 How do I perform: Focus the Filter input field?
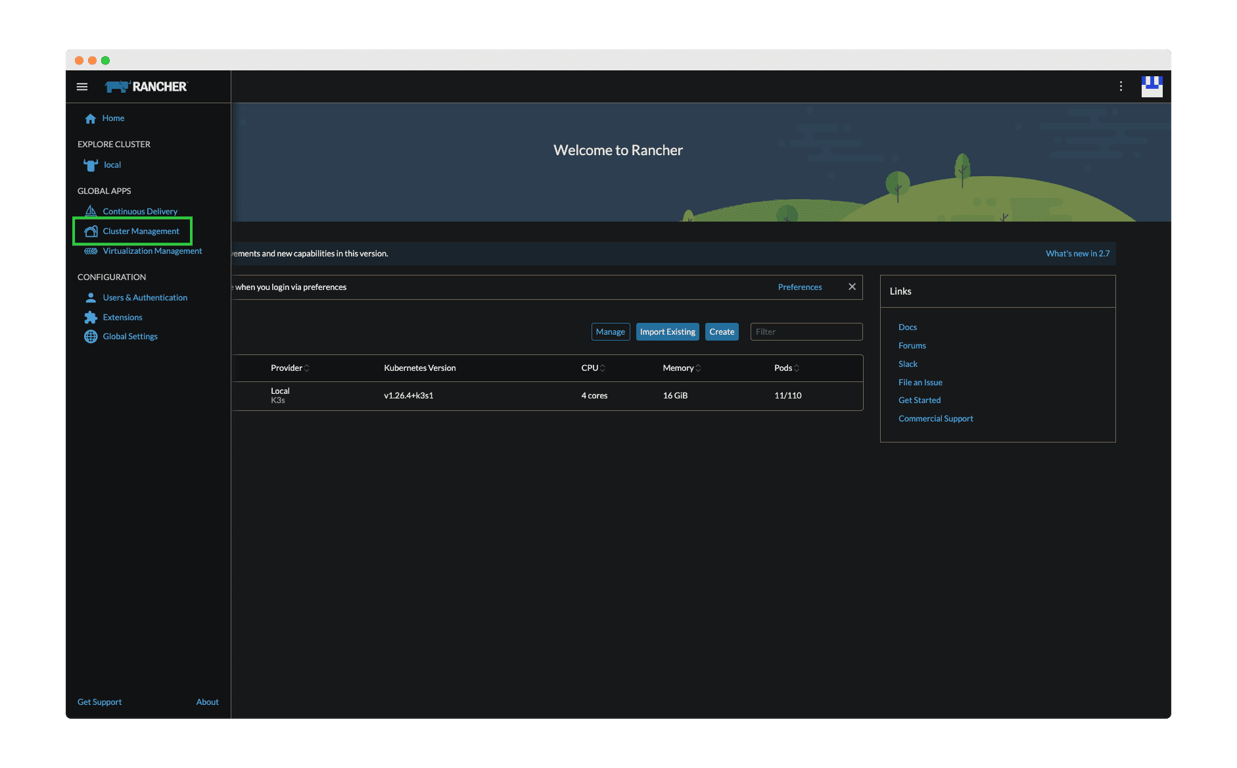(x=806, y=332)
